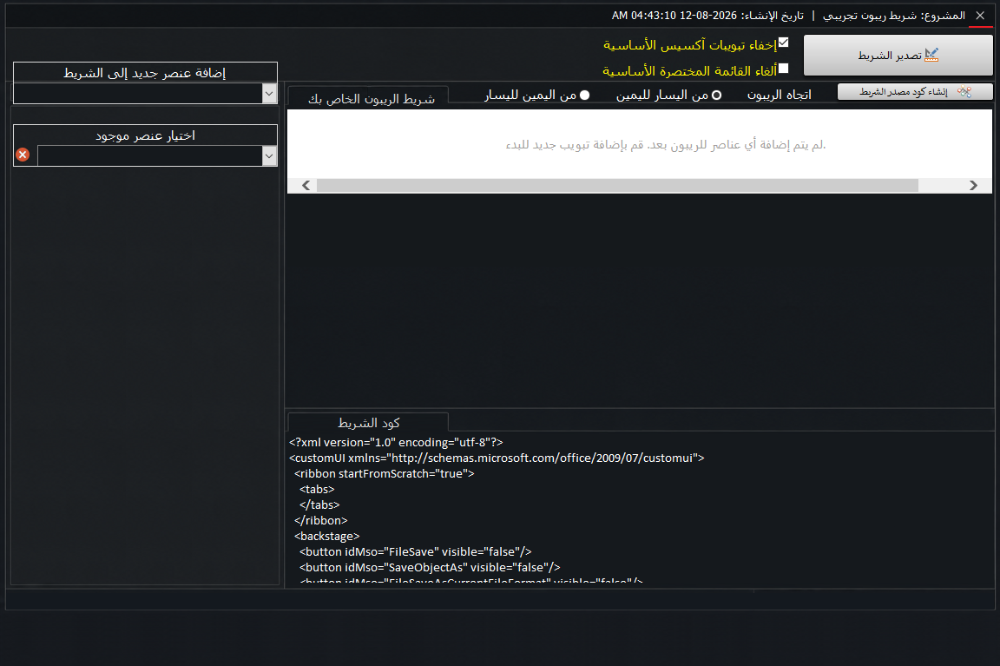Select the من اليمين لليسار radio option
Screen dimensions: 1000x666
click(x=584, y=95)
